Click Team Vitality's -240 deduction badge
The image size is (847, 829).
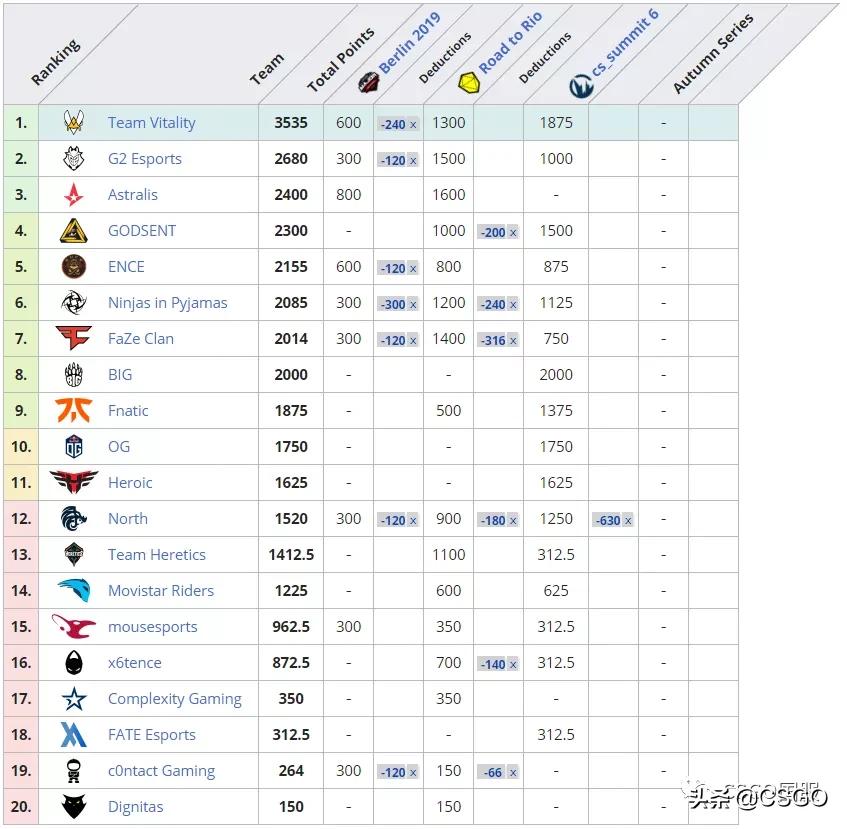(x=397, y=124)
